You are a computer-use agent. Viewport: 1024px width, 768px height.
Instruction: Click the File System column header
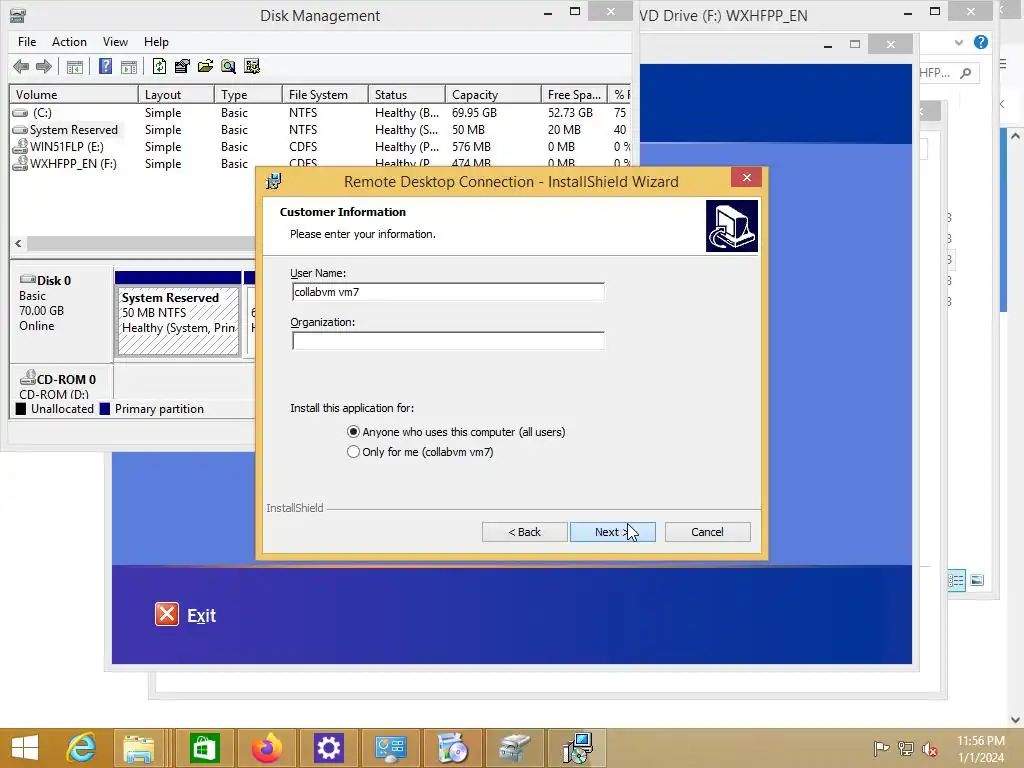pyautogui.click(x=325, y=95)
